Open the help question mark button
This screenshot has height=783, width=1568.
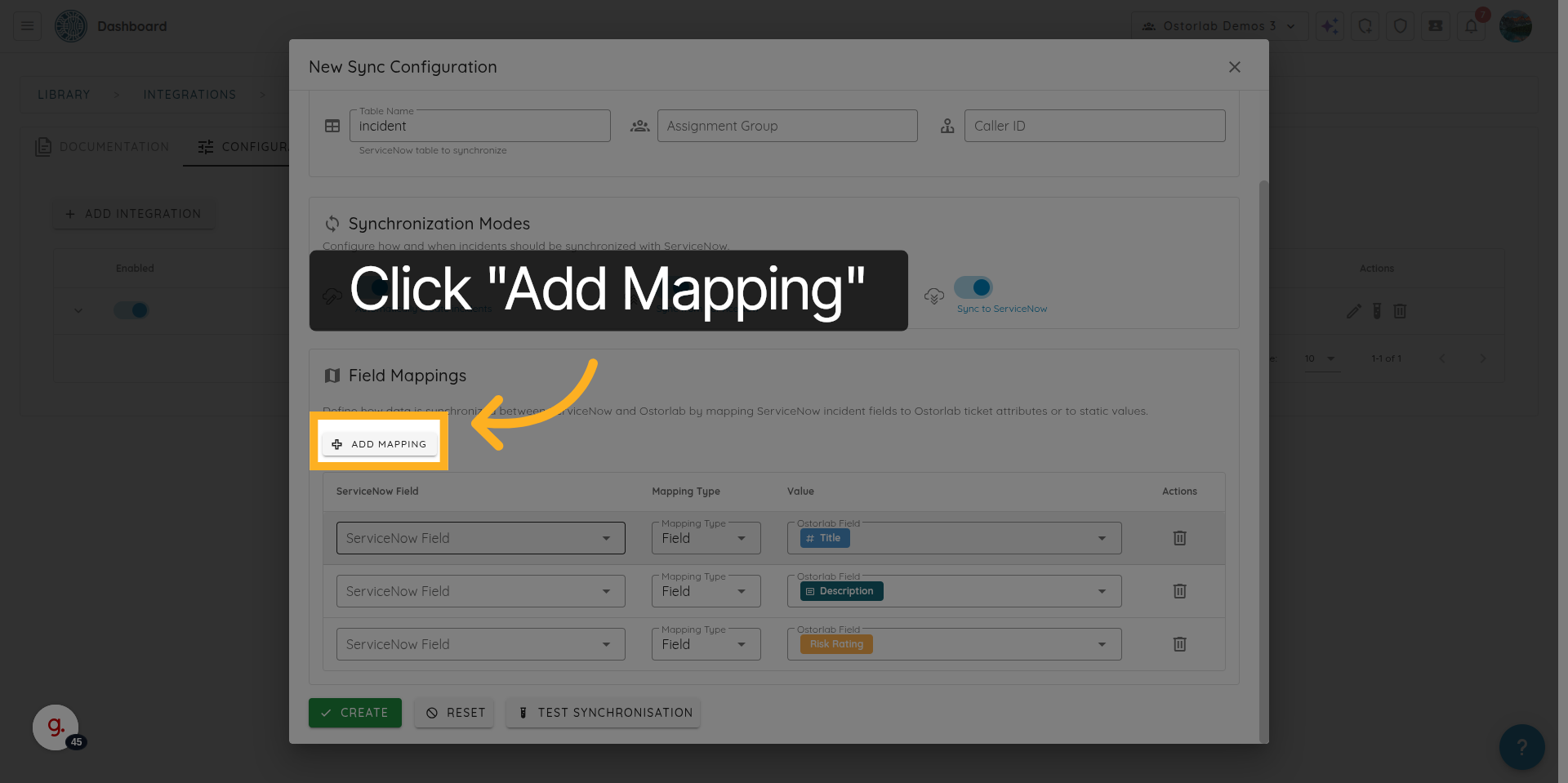tap(1521, 746)
